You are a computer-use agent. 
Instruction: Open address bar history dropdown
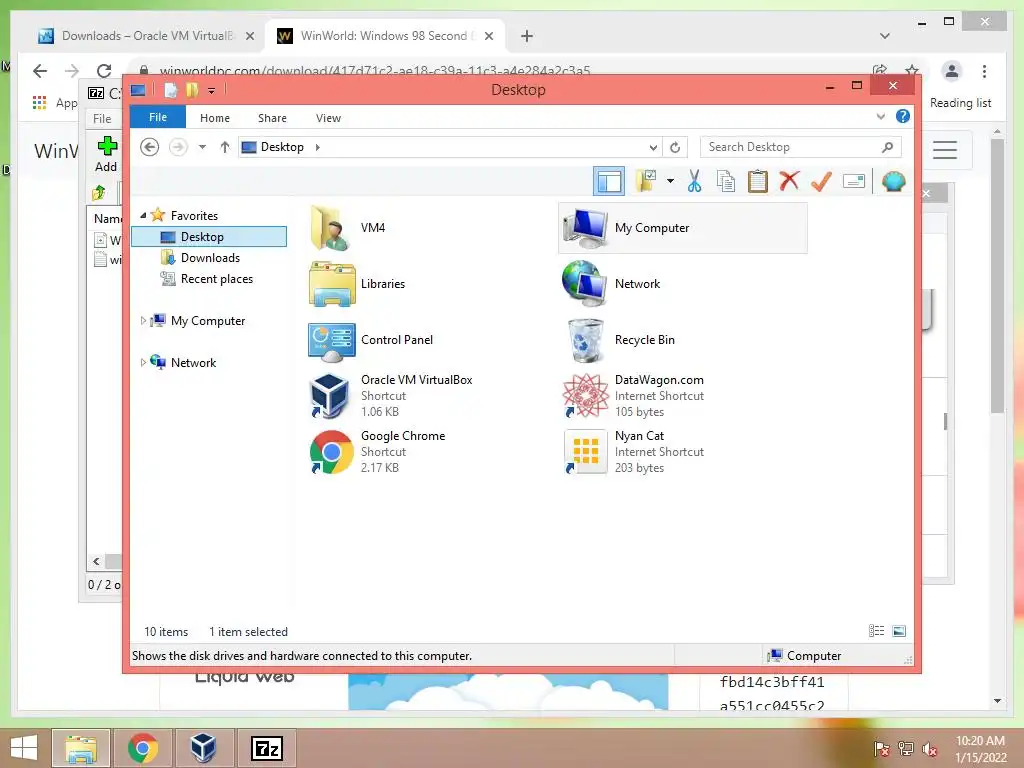click(653, 148)
